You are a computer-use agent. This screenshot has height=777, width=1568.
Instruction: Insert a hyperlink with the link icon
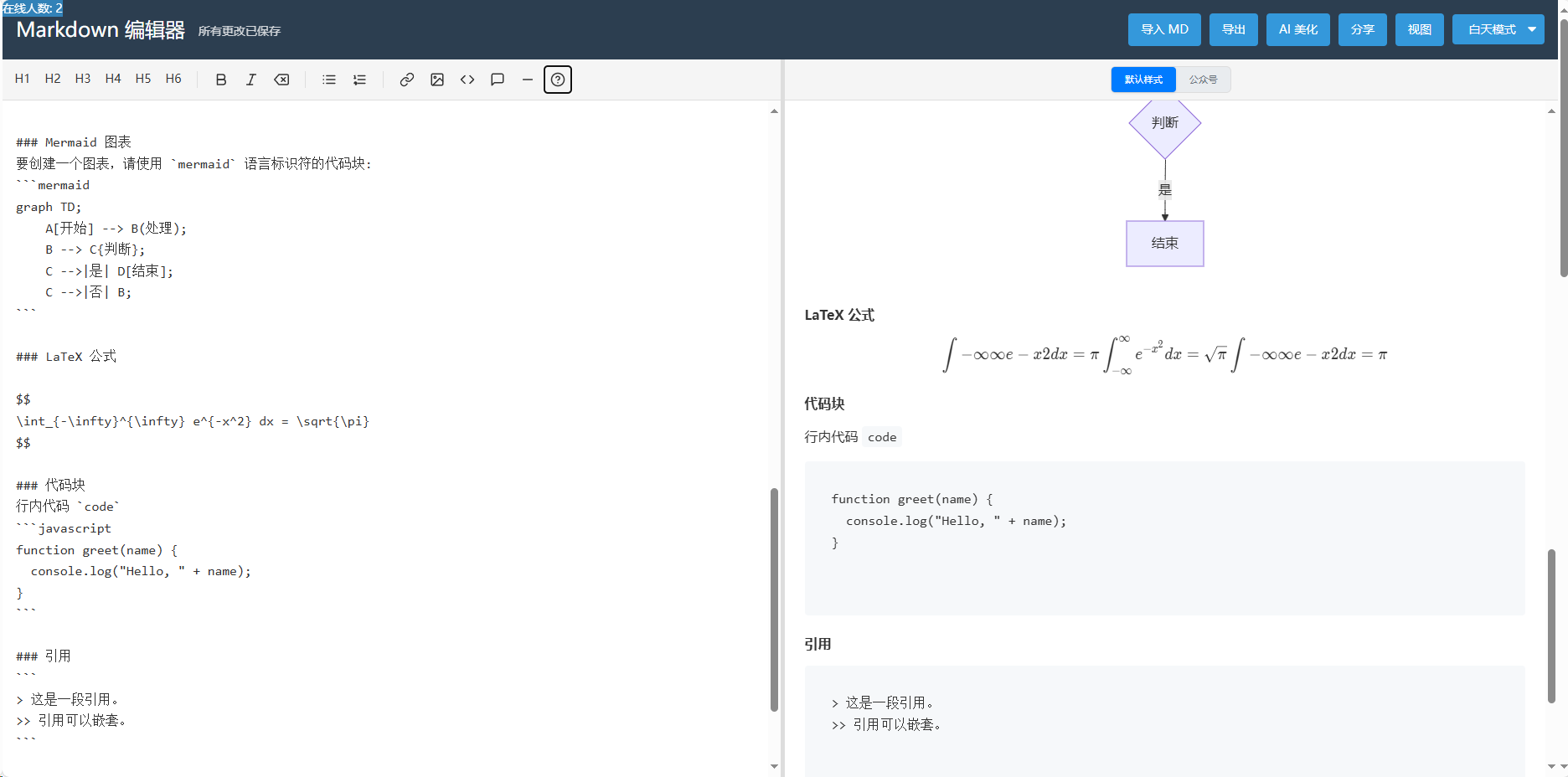coord(407,80)
